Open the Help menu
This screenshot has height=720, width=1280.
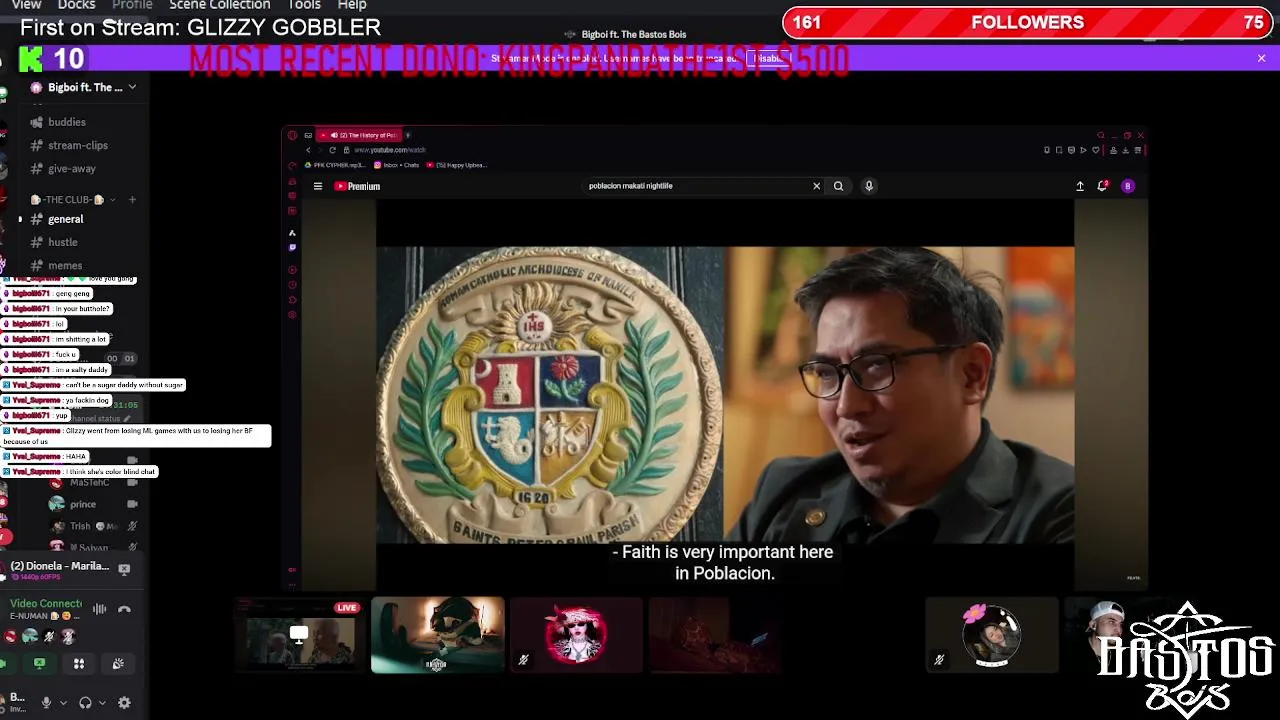352,5
